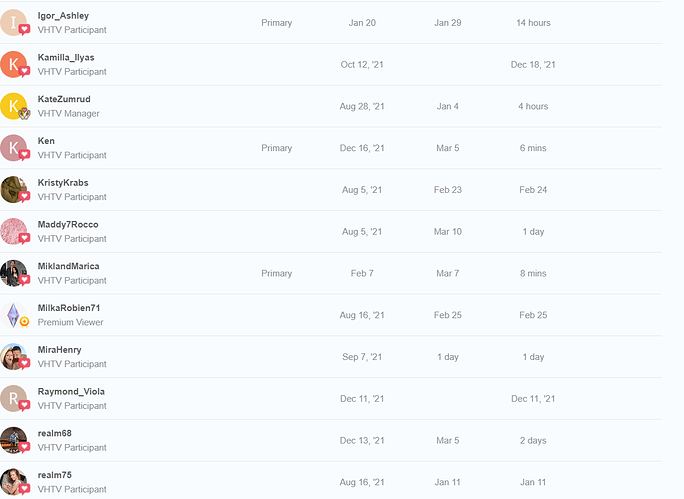Viewport: 684px width, 499px height.
Task: Open KristyKrabs profile photo
Action: (x=14, y=190)
